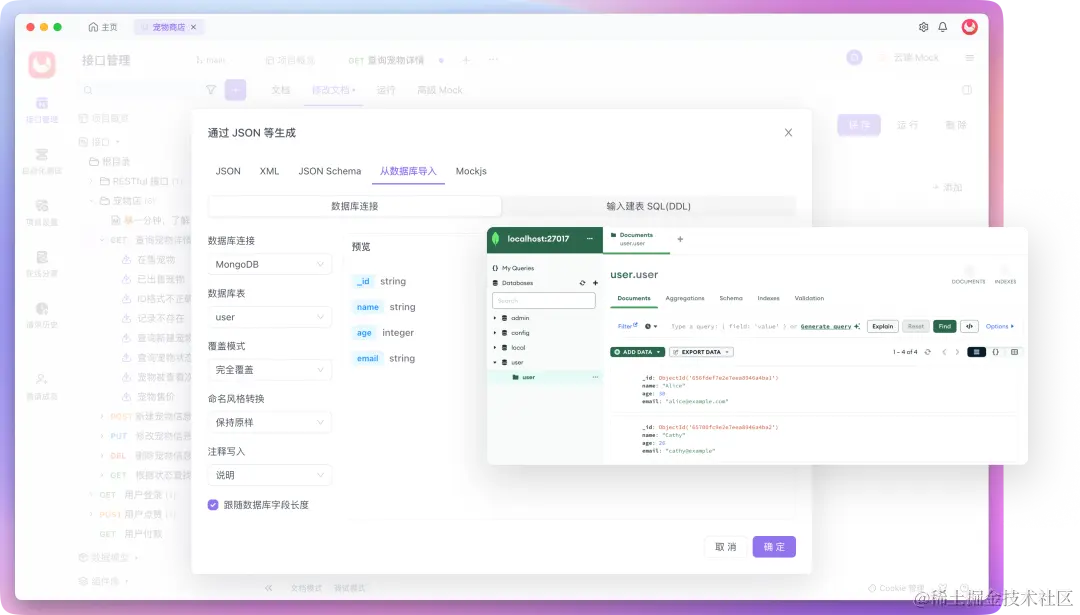
Task: Toggle the JSON curly-braces view in Compass
Action: click(x=996, y=352)
